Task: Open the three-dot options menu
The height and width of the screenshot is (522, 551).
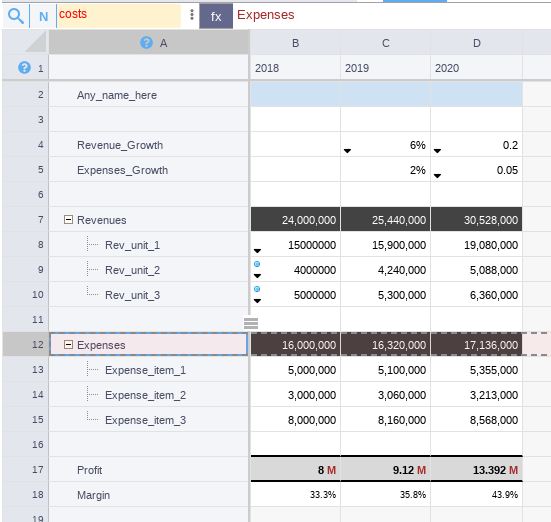Action: [192, 14]
